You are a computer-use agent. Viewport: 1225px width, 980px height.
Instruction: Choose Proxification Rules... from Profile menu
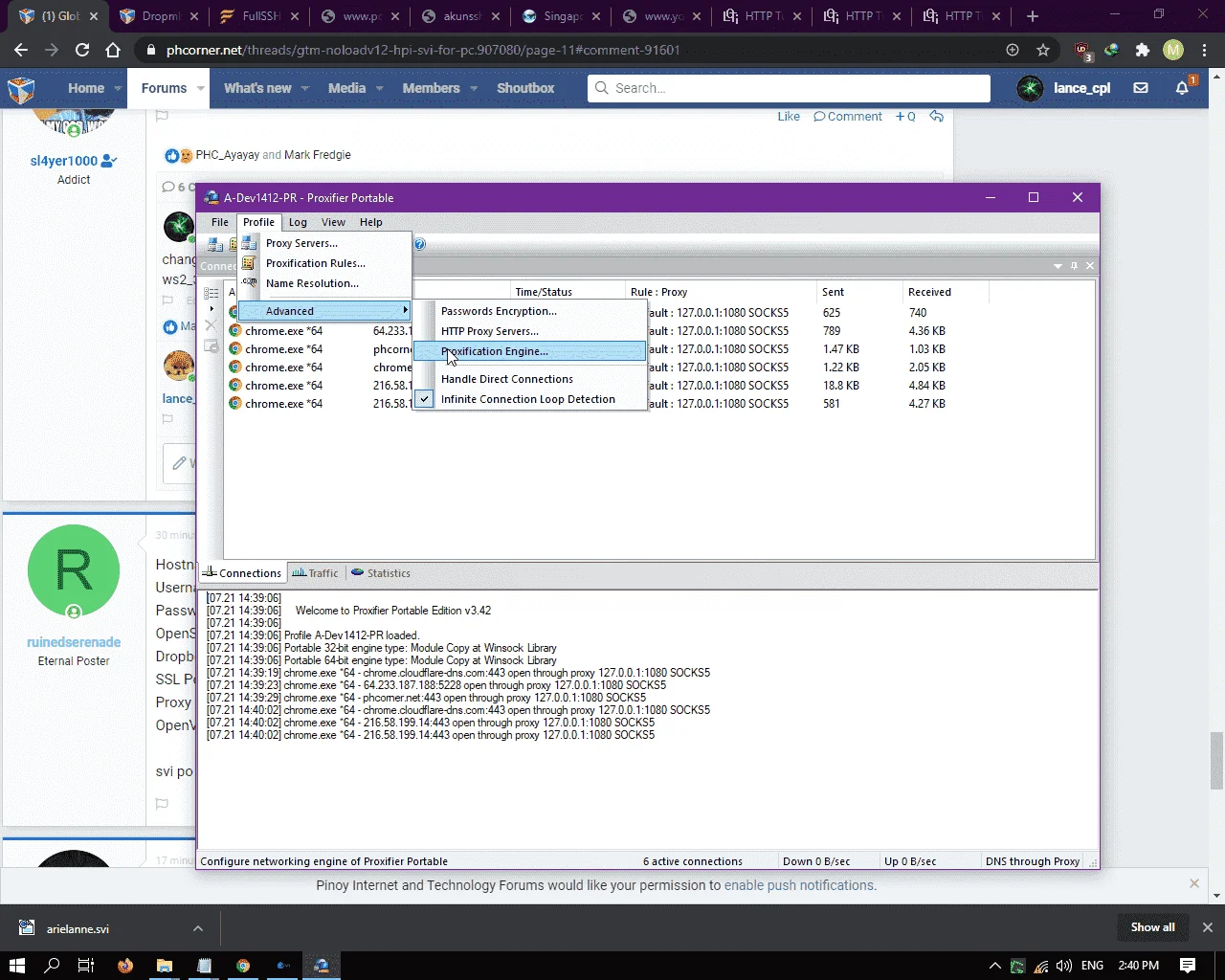tap(324, 263)
